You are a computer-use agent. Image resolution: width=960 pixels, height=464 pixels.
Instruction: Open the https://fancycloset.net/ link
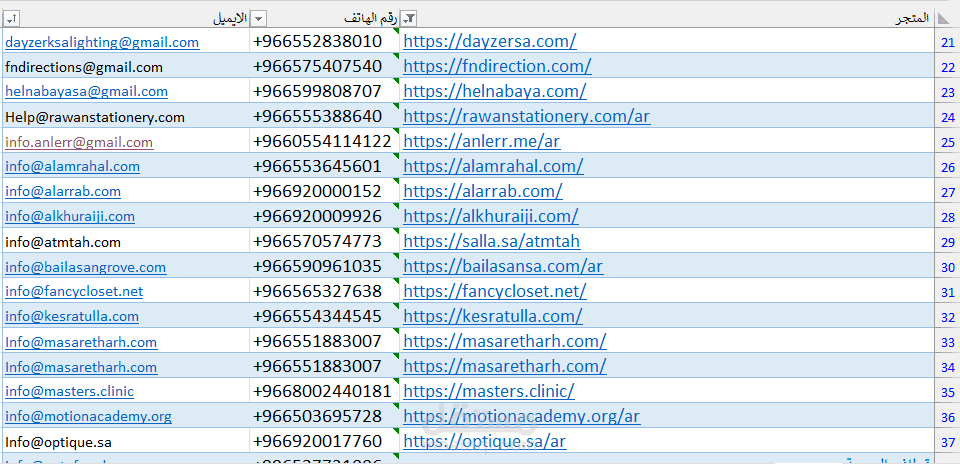pyautogui.click(x=495, y=291)
